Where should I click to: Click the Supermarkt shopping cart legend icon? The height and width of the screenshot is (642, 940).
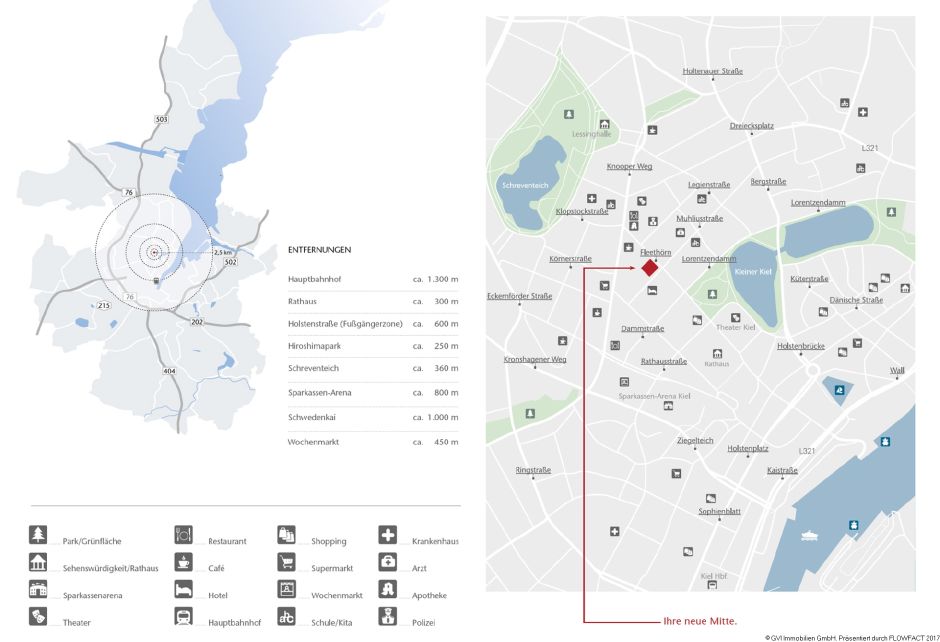(287, 561)
